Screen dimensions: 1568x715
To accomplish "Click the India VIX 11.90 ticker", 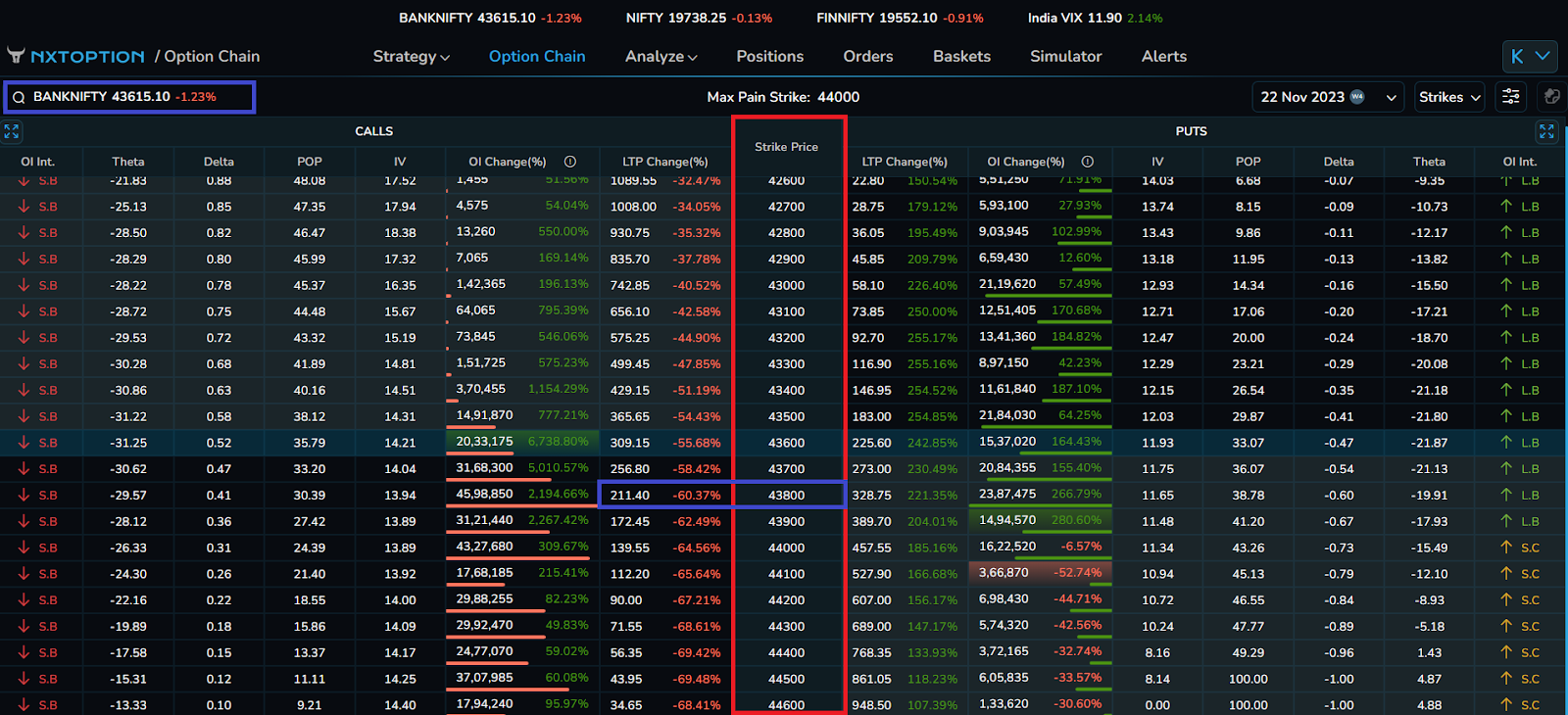I will (x=1095, y=18).
